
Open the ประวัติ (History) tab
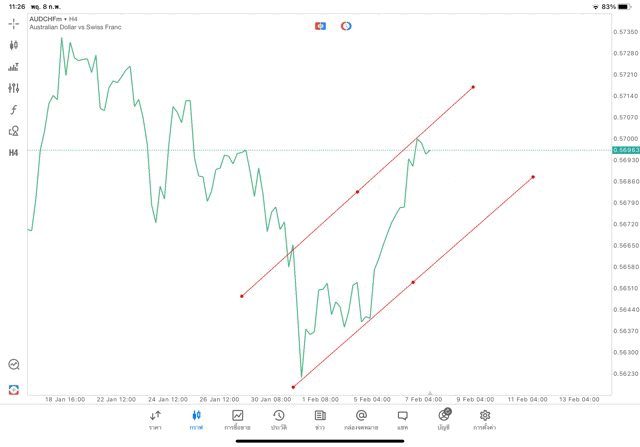click(x=278, y=420)
